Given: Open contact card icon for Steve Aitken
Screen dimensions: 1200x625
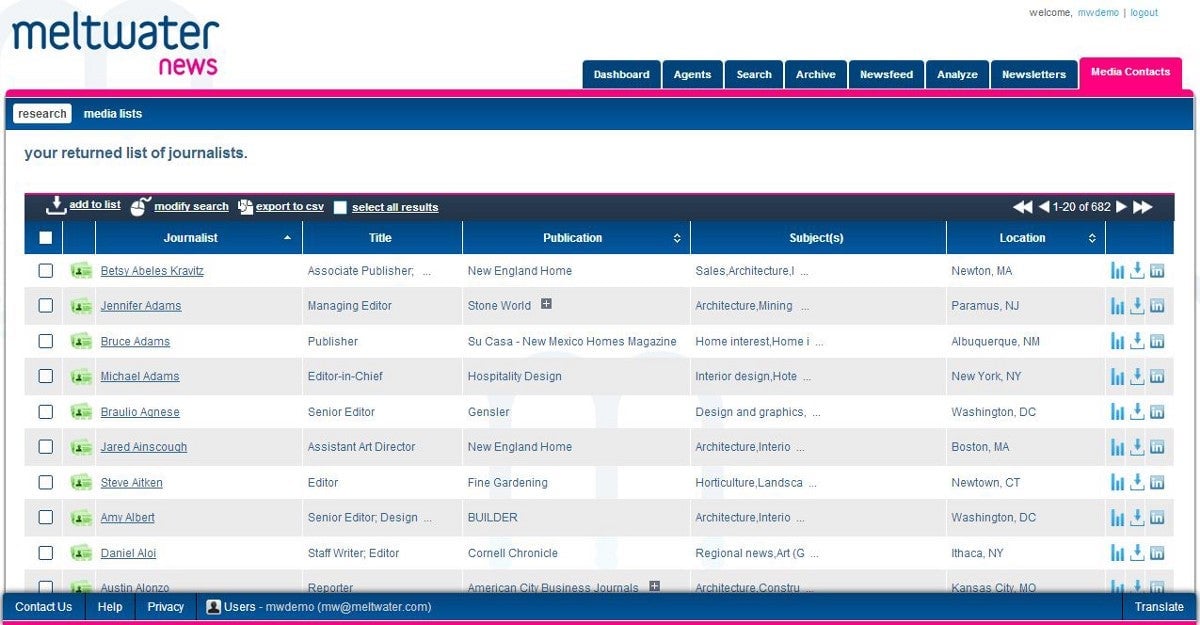Looking at the screenshot, I should pyautogui.click(x=81, y=483).
